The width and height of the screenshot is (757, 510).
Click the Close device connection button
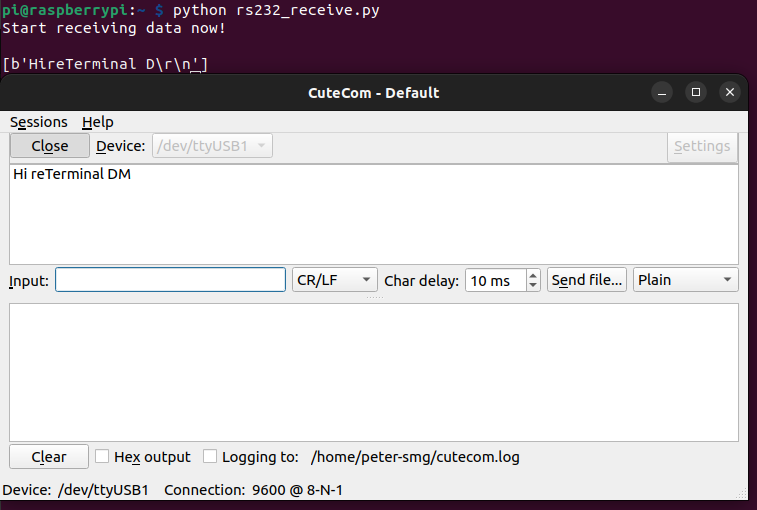pos(50,146)
